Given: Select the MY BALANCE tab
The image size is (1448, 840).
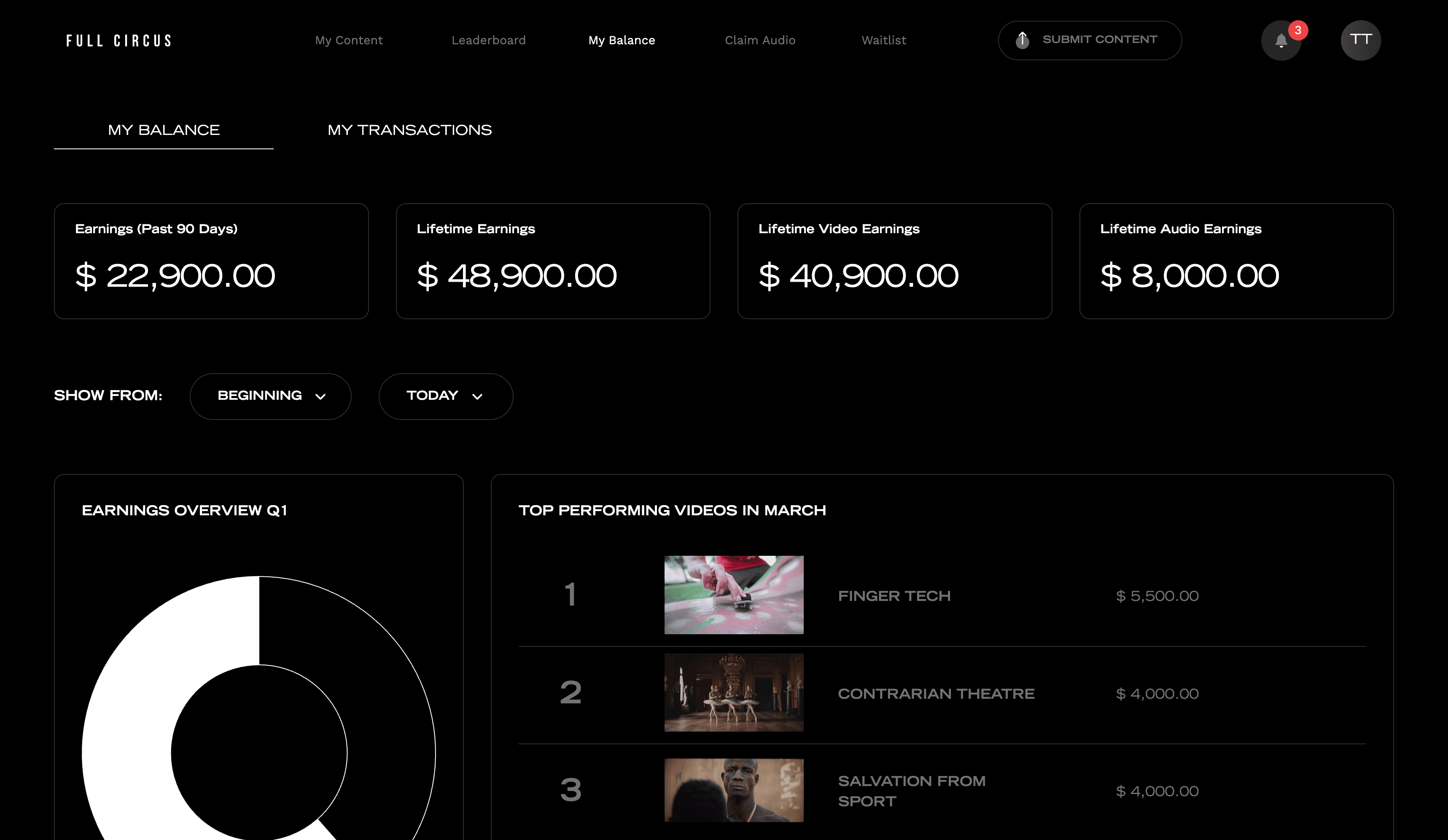Looking at the screenshot, I should (164, 130).
